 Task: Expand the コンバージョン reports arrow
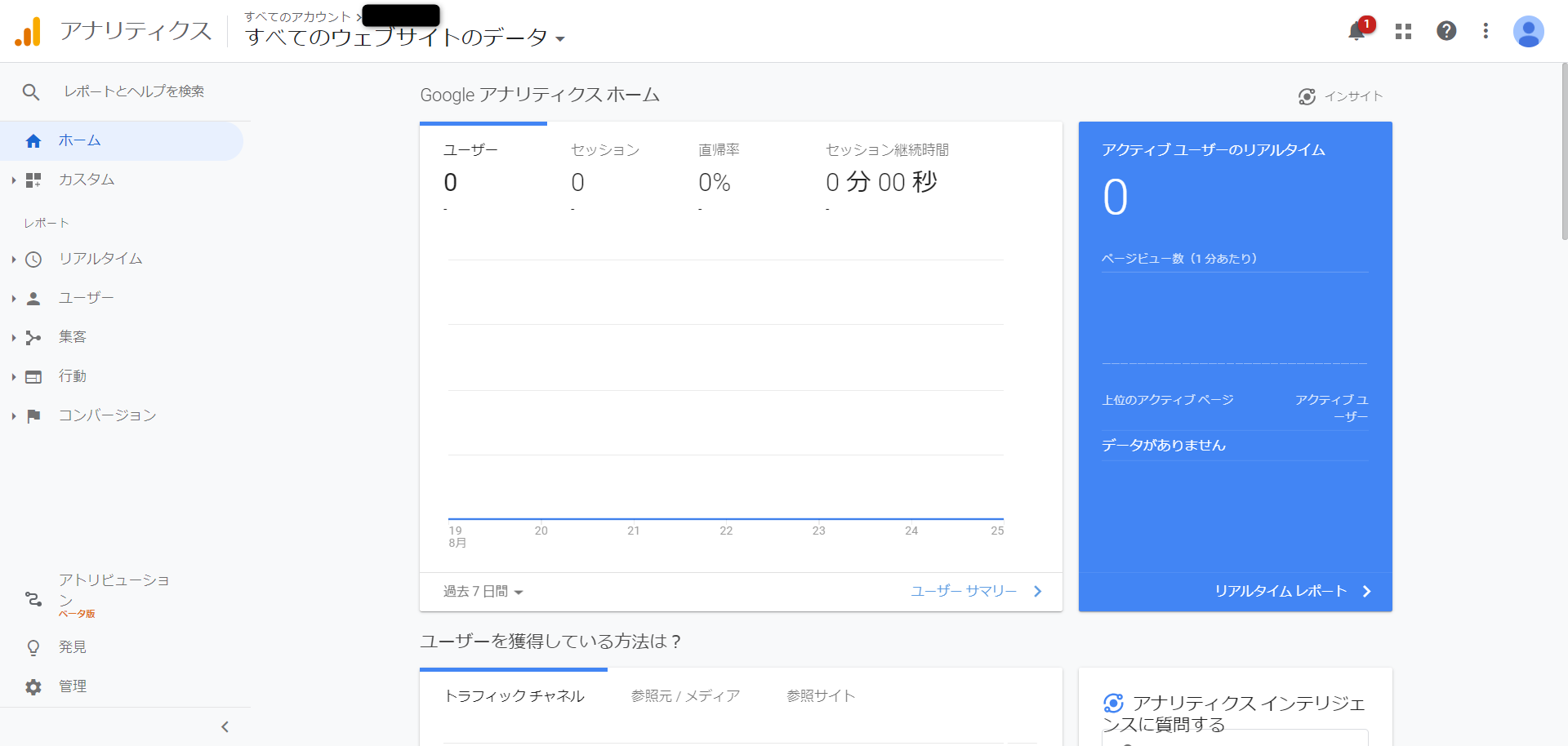(x=14, y=416)
